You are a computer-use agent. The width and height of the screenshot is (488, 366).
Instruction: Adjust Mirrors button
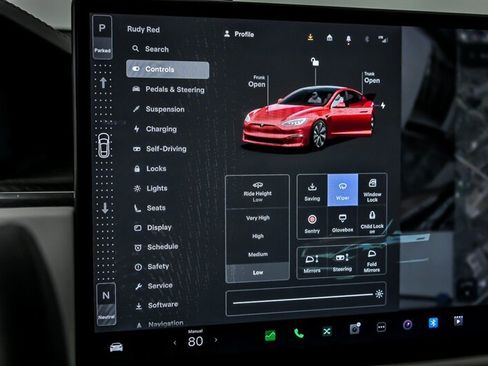(312, 263)
